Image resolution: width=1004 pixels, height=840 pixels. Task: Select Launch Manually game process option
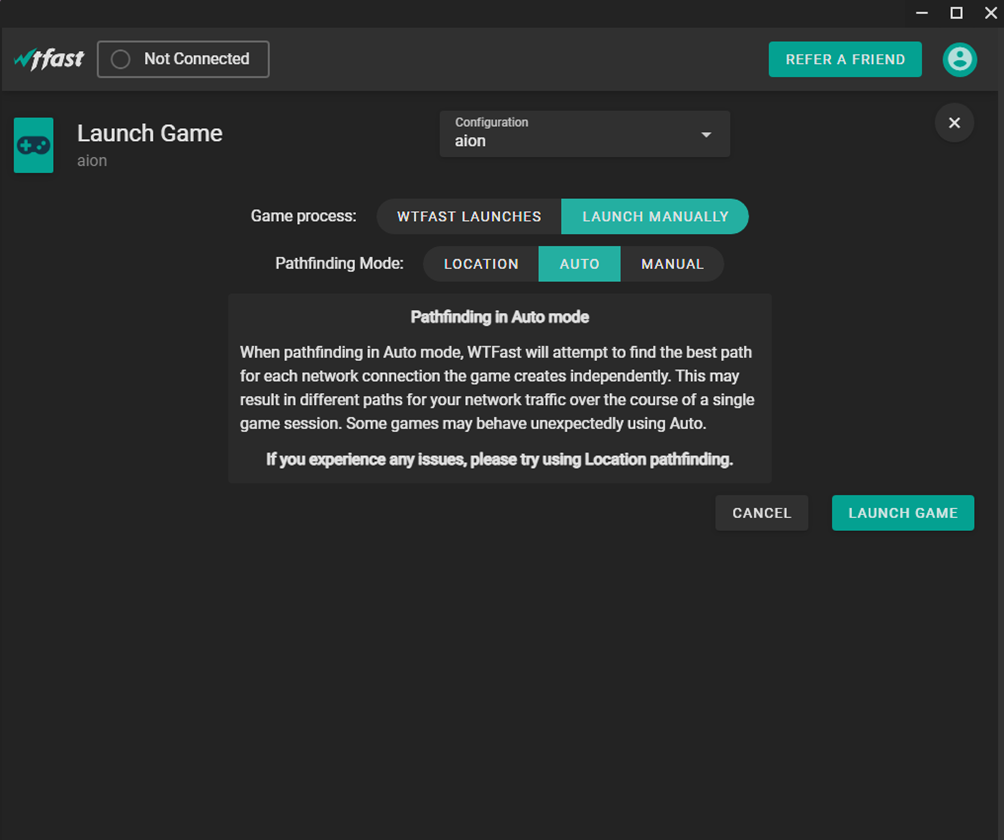point(655,217)
